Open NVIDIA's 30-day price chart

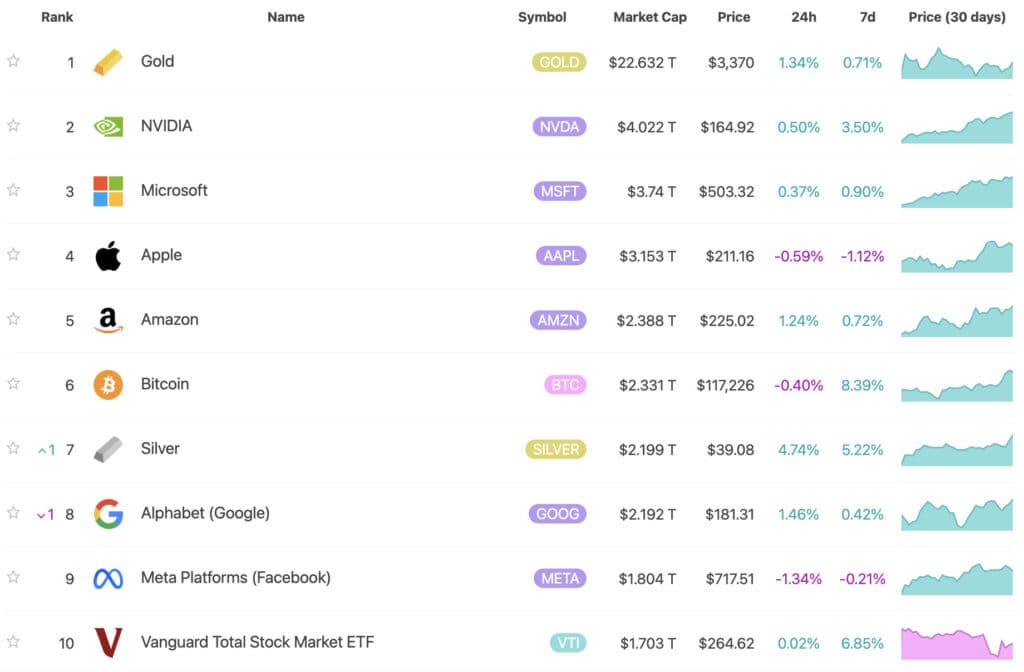coord(957,127)
